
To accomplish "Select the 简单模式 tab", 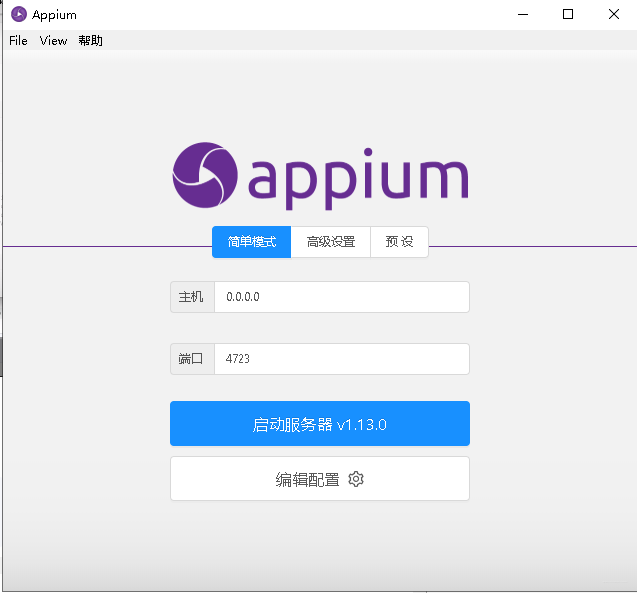I will 251,242.
